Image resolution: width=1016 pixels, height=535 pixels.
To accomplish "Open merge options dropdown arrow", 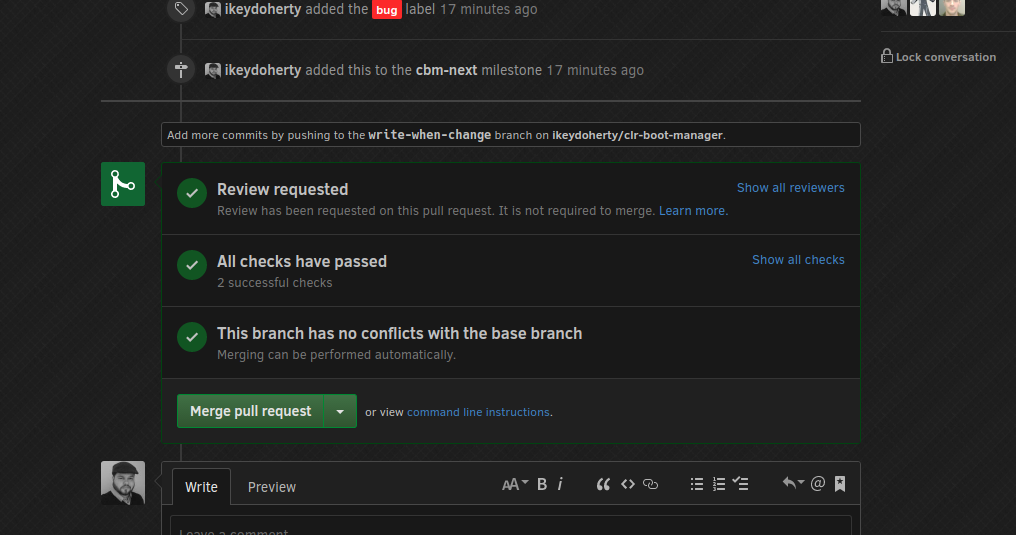I will [340, 411].
